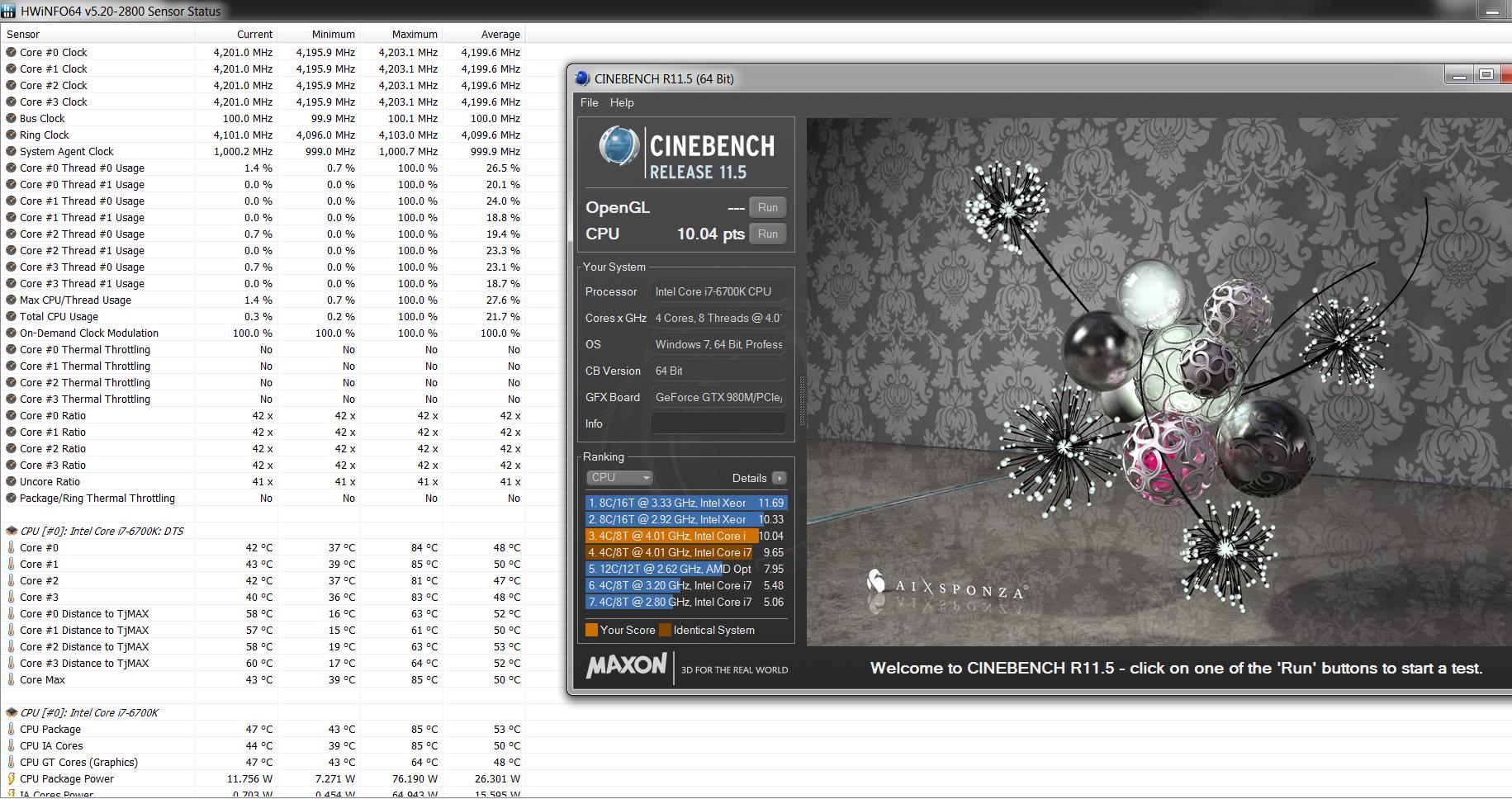Select the Max CPU/Thread Usage row label
The width and height of the screenshot is (1512, 799).
[75, 300]
